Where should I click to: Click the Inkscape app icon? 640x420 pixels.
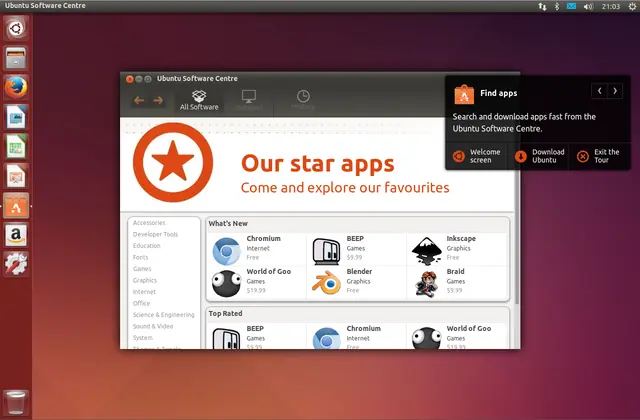[x=426, y=250]
